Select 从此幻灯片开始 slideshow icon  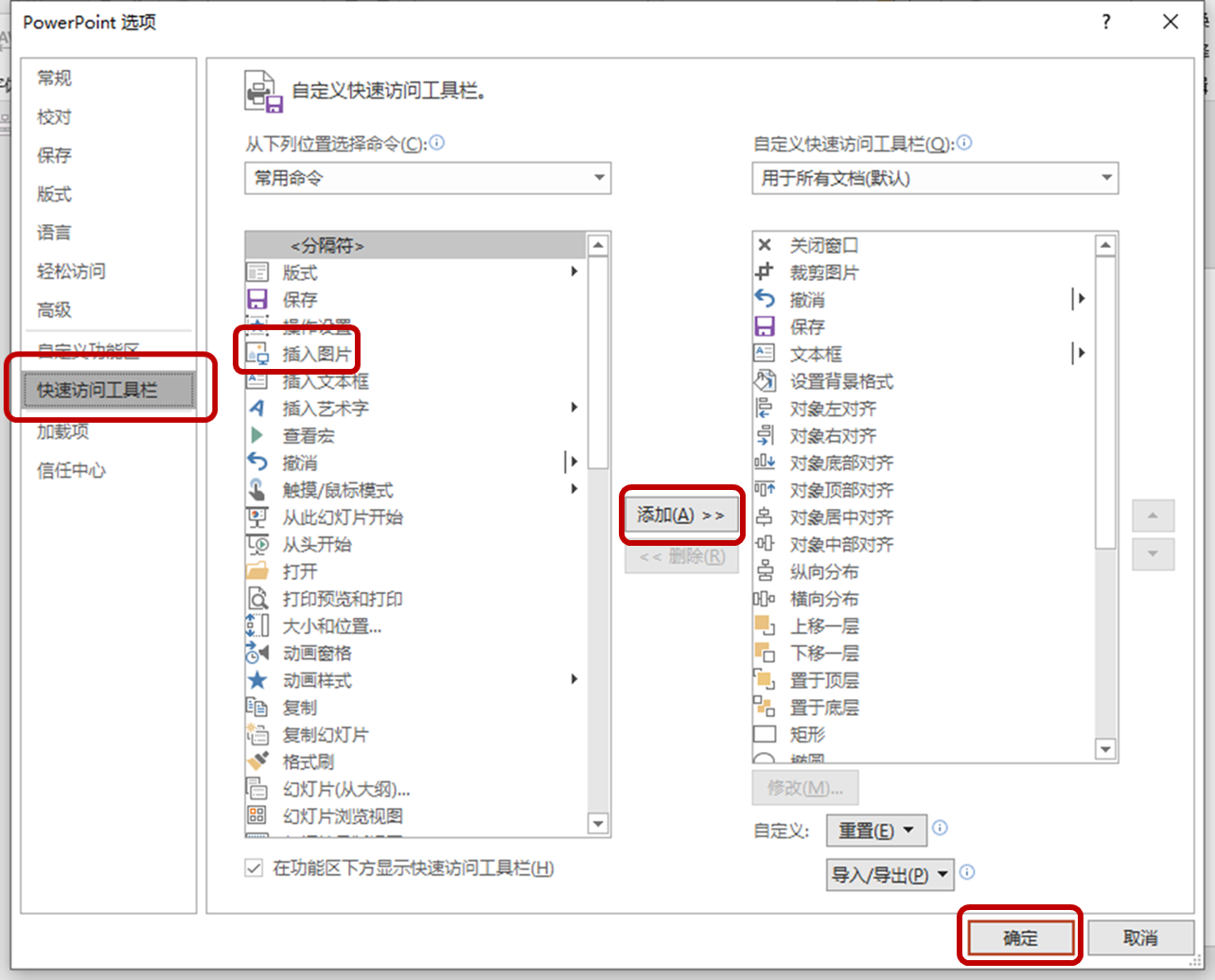pyautogui.click(x=257, y=517)
